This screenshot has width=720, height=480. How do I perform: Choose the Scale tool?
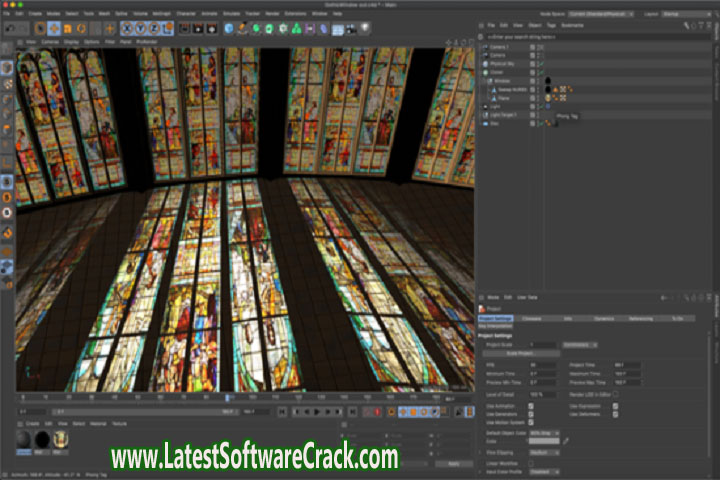click(x=68, y=28)
